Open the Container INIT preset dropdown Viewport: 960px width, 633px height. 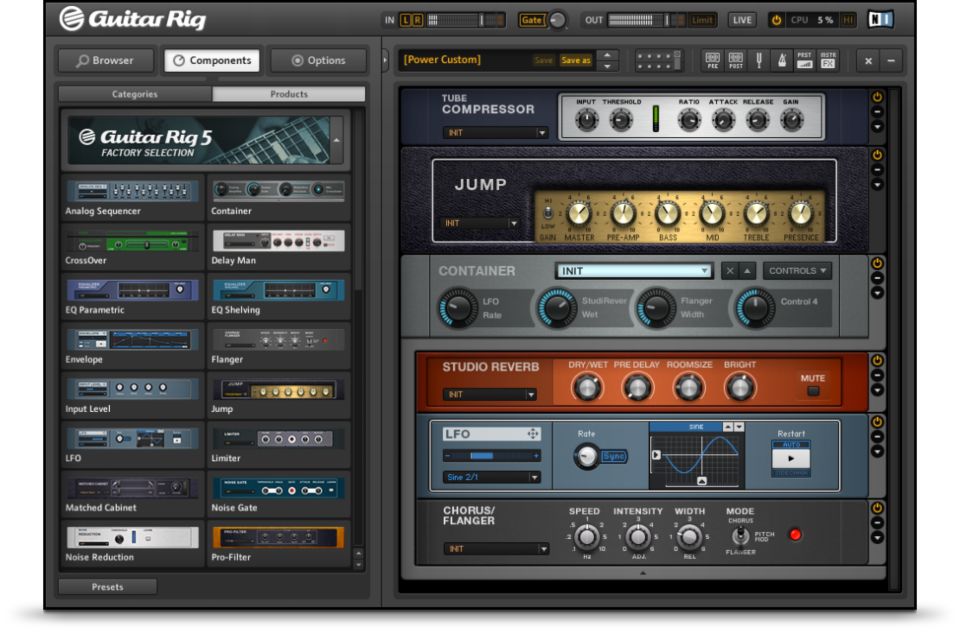pos(634,271)
